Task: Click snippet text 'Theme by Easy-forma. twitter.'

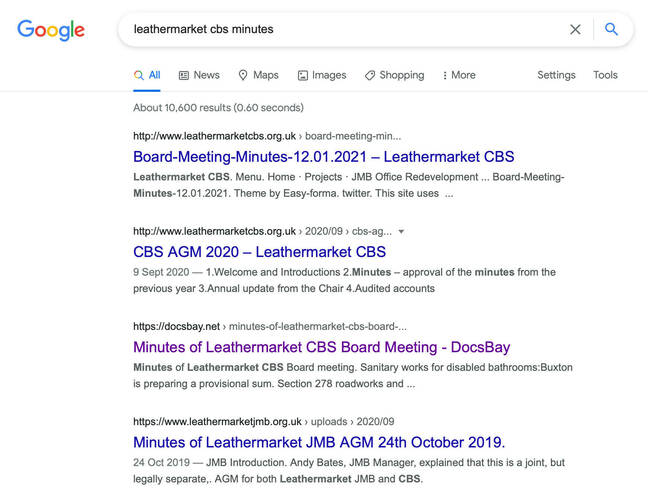Action: click(x=303, y=193)
